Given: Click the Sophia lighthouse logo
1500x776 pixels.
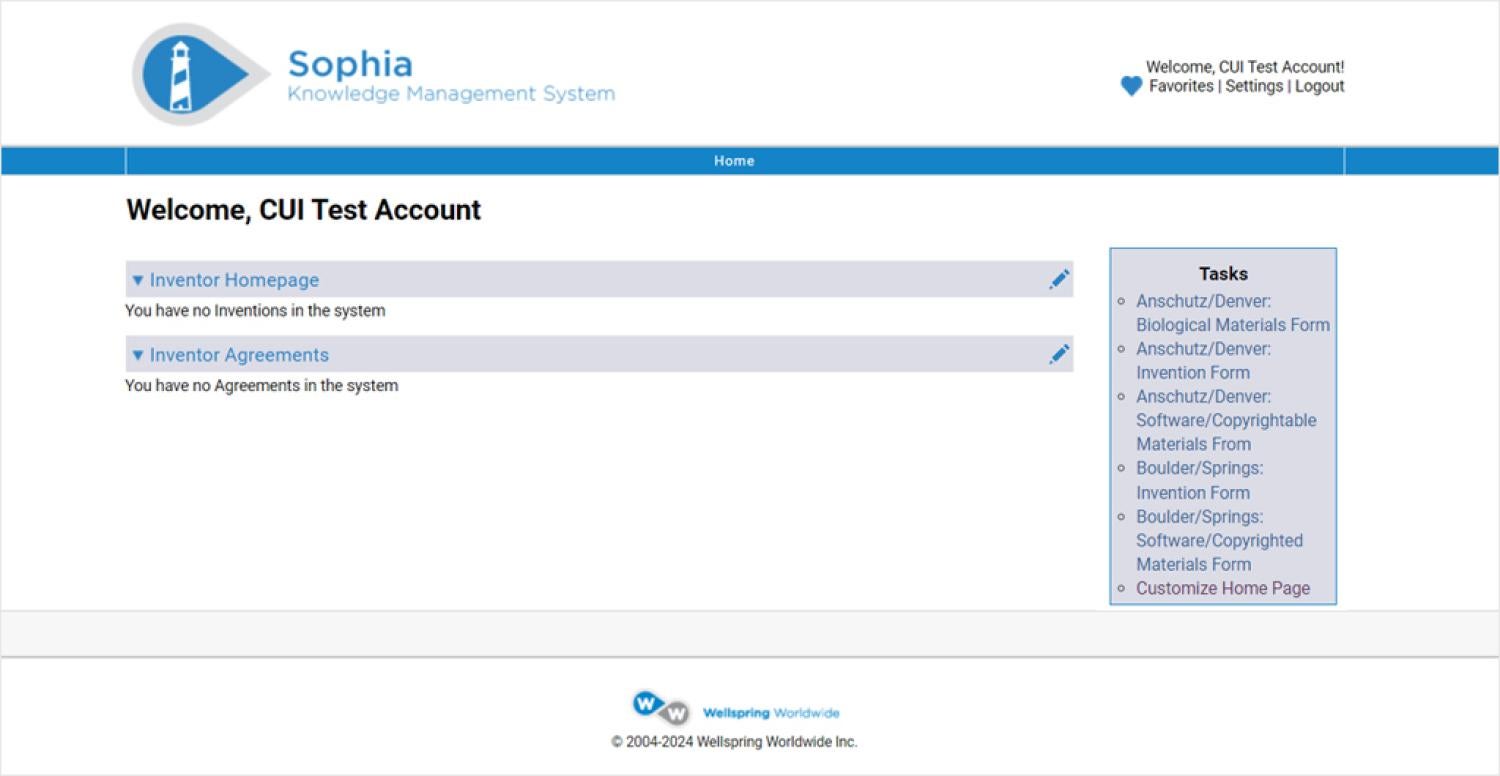Looking at the screenshot, I should coord(200,75).
